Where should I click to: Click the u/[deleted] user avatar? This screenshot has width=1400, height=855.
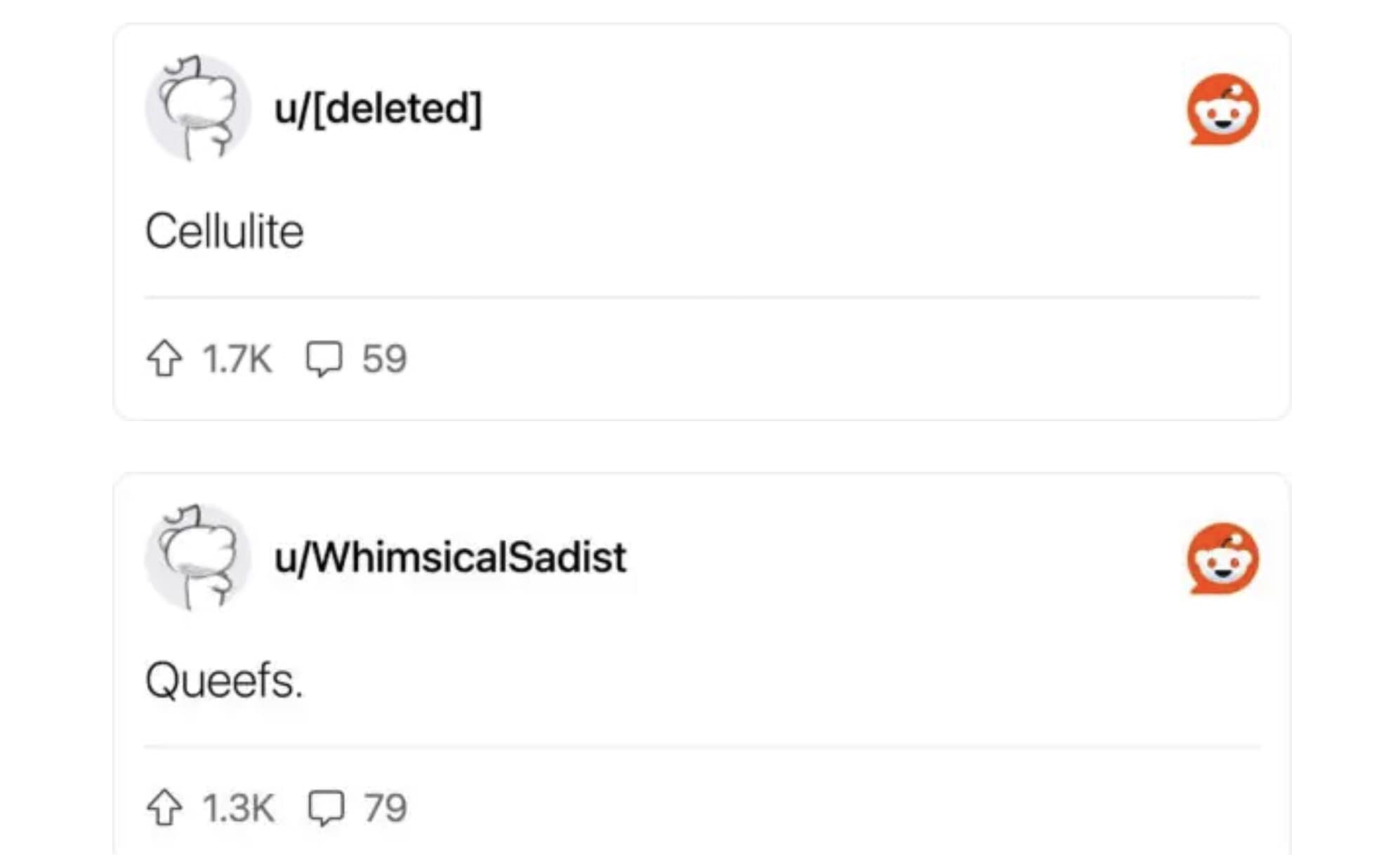[197, 109]
